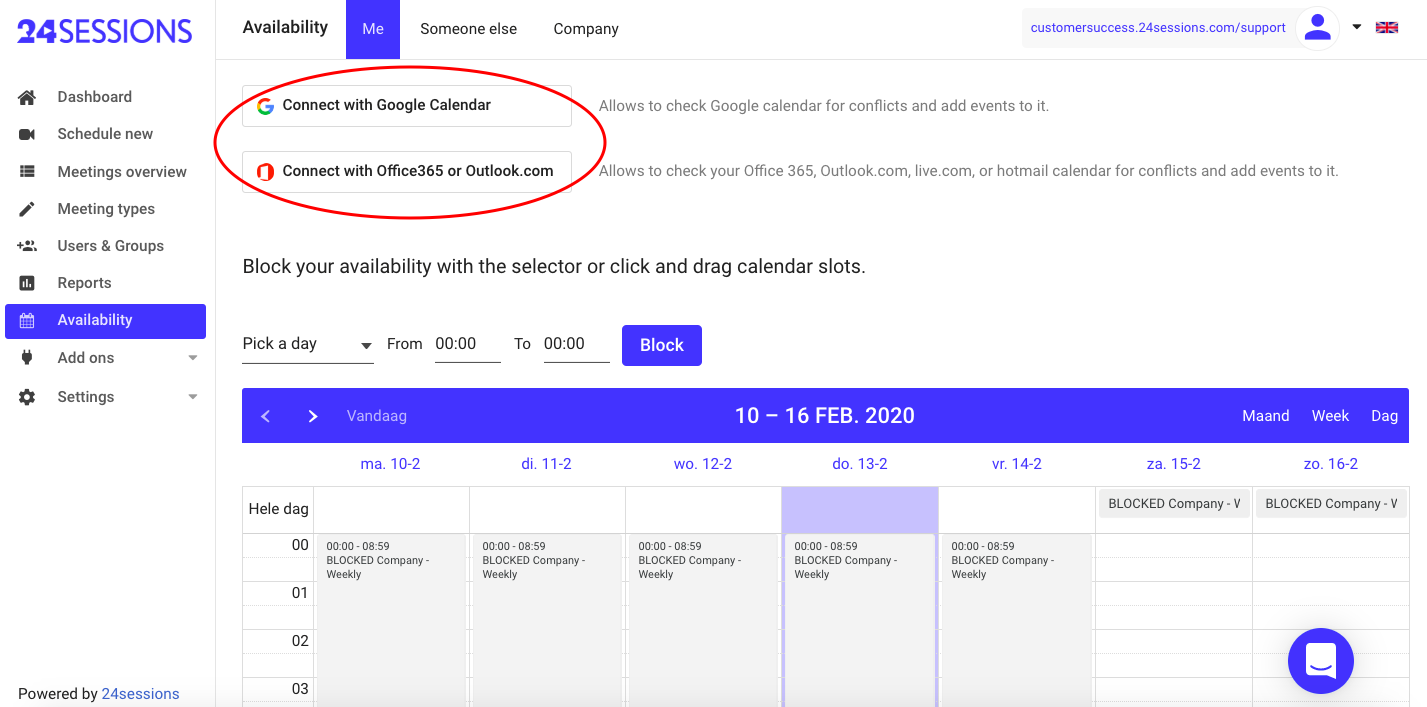Select the UK flag language icon
The width and height of the screenshot is (1427, 707).
coord(1387,28)
